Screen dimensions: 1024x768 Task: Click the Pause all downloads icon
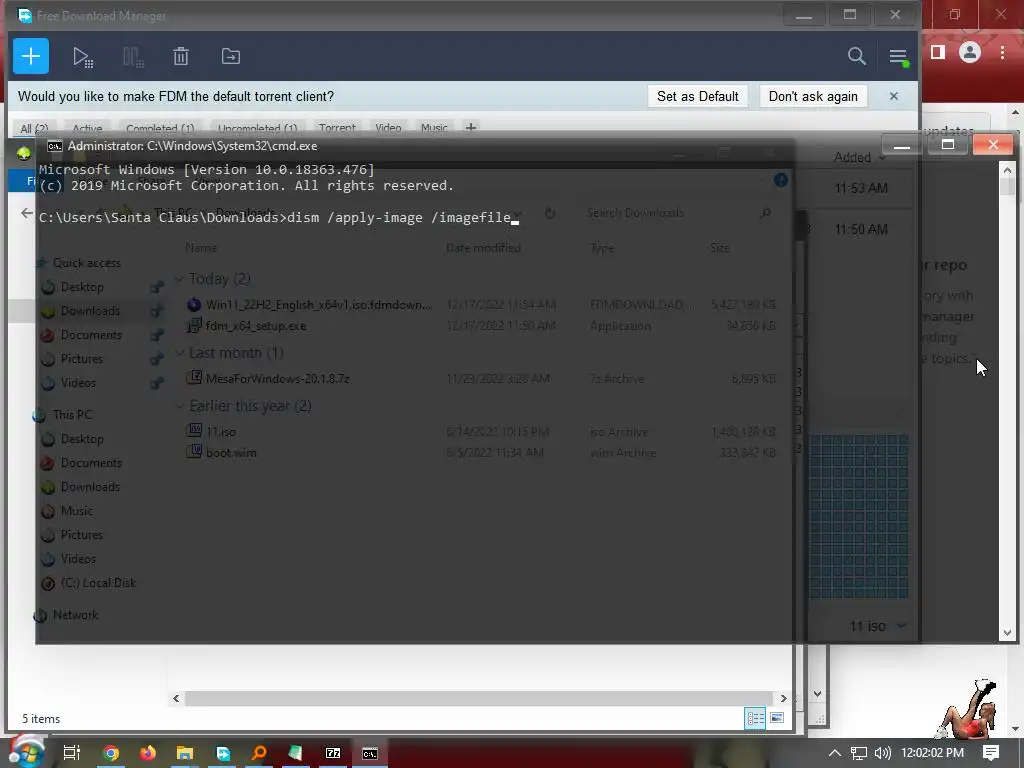(x=133, y=57)
